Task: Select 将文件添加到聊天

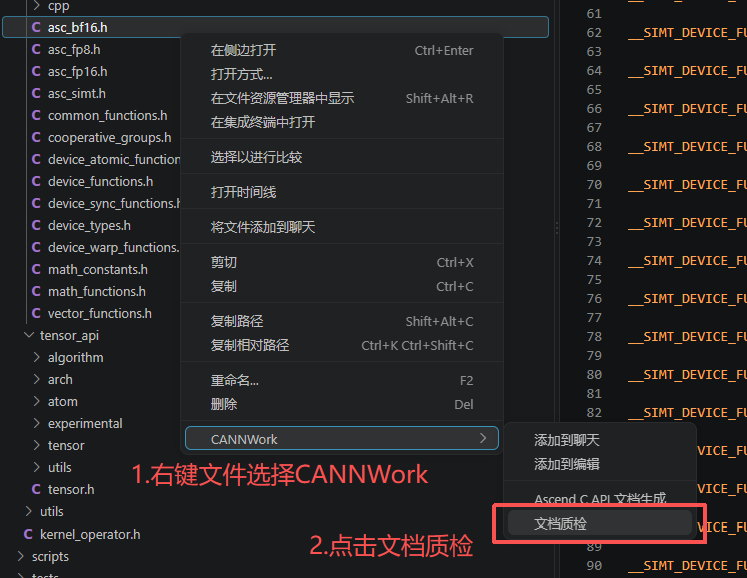Action: click(x=342, y=227)
